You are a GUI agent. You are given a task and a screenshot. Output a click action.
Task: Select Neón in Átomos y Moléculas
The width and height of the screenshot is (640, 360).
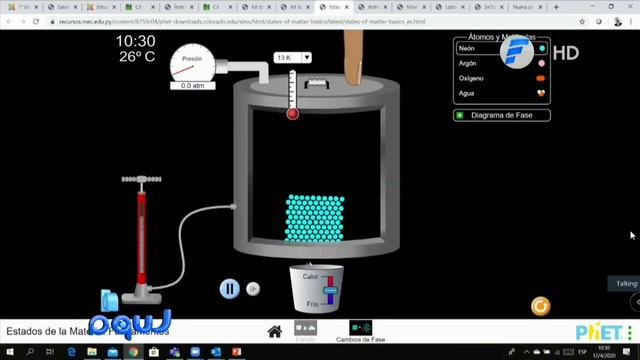coord(502,48)
